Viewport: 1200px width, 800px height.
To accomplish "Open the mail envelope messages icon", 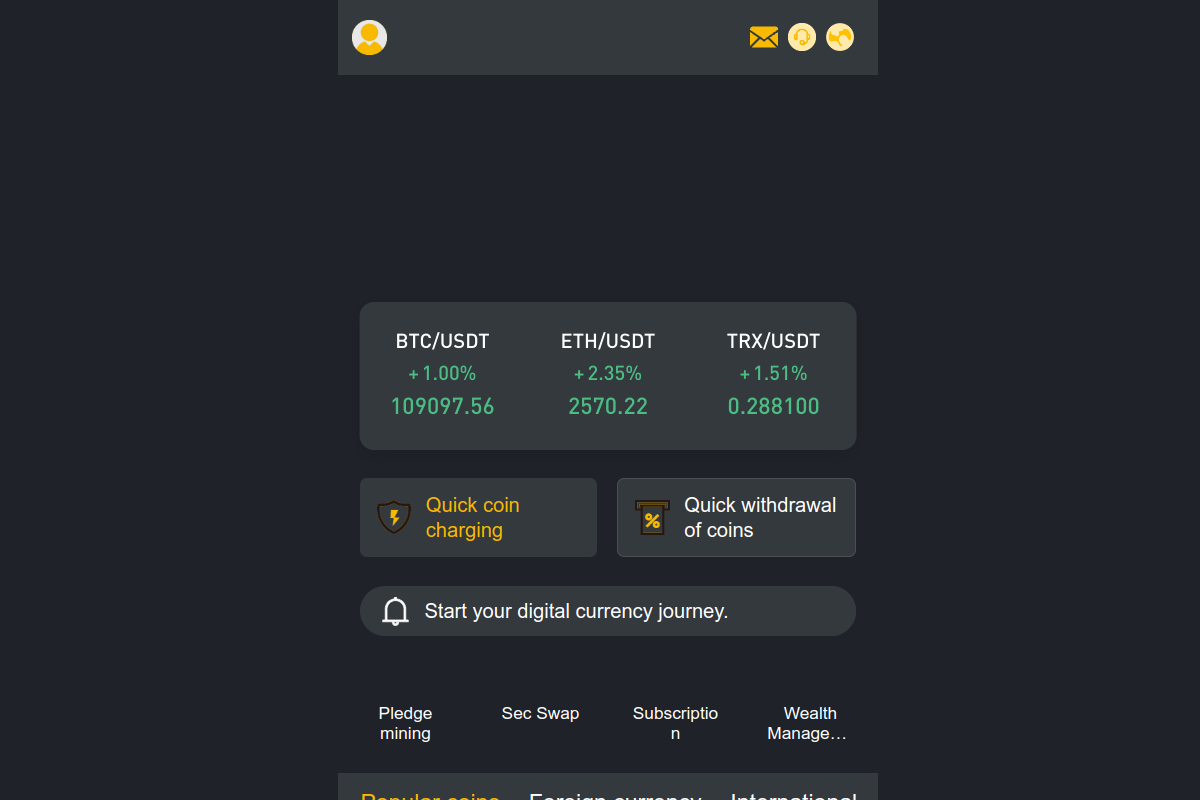I will pyautogui.click(x=764, y=37).
